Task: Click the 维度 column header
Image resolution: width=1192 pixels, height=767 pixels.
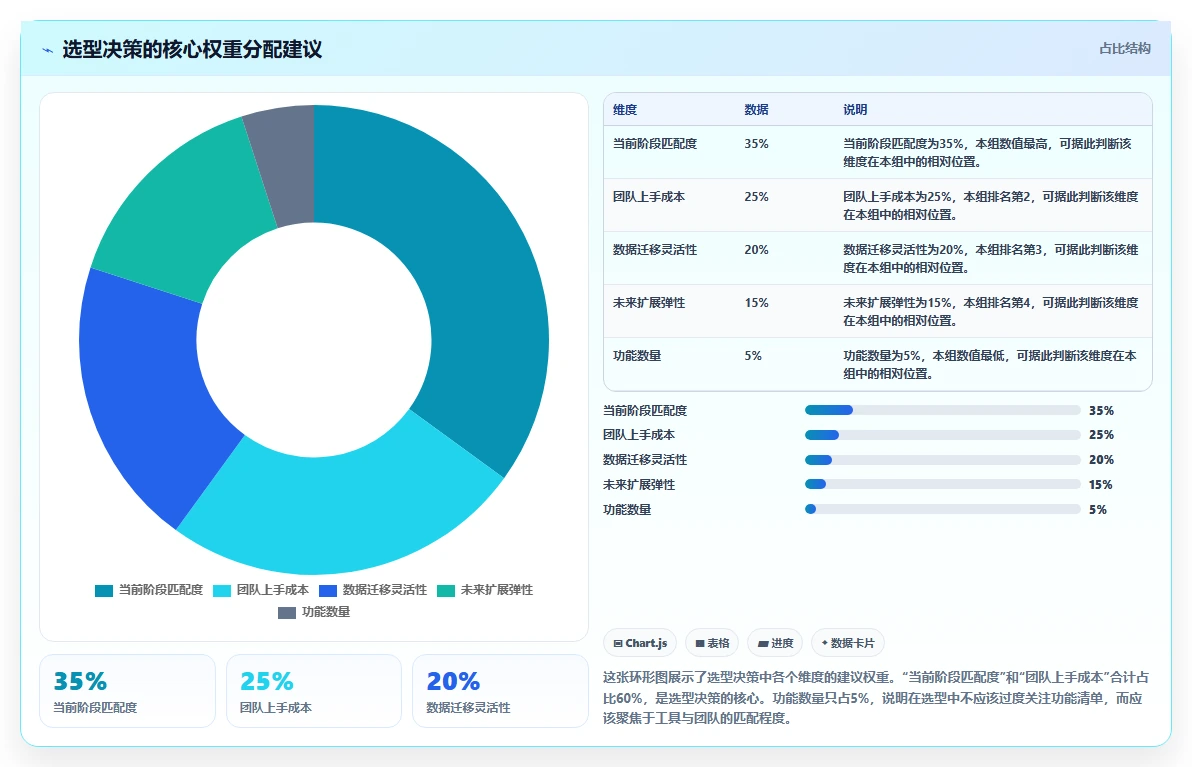Action: tap(625, 109)
